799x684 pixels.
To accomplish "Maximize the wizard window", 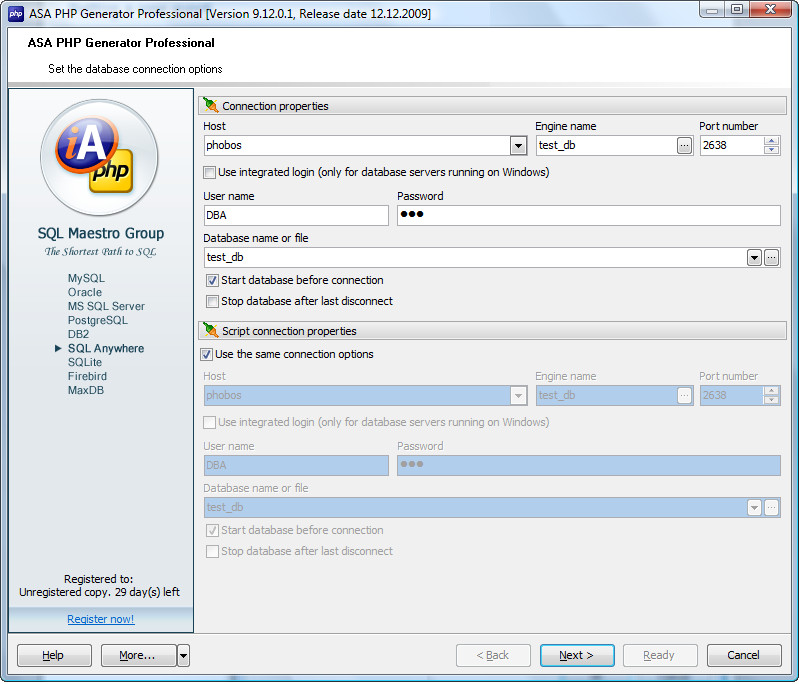I will coord(737,9).
